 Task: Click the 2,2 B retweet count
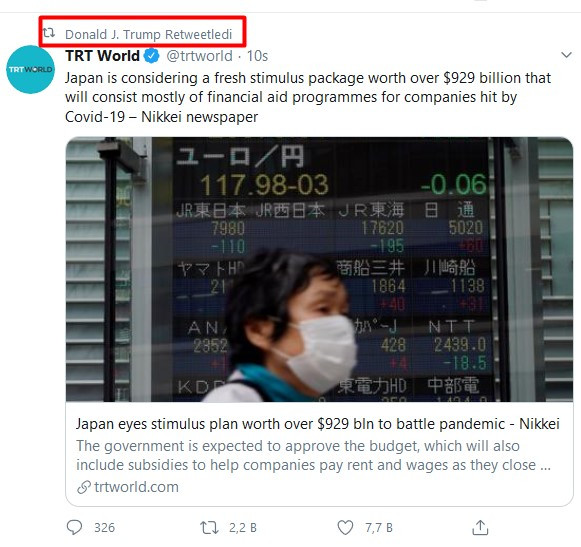(x=243, y=528)
